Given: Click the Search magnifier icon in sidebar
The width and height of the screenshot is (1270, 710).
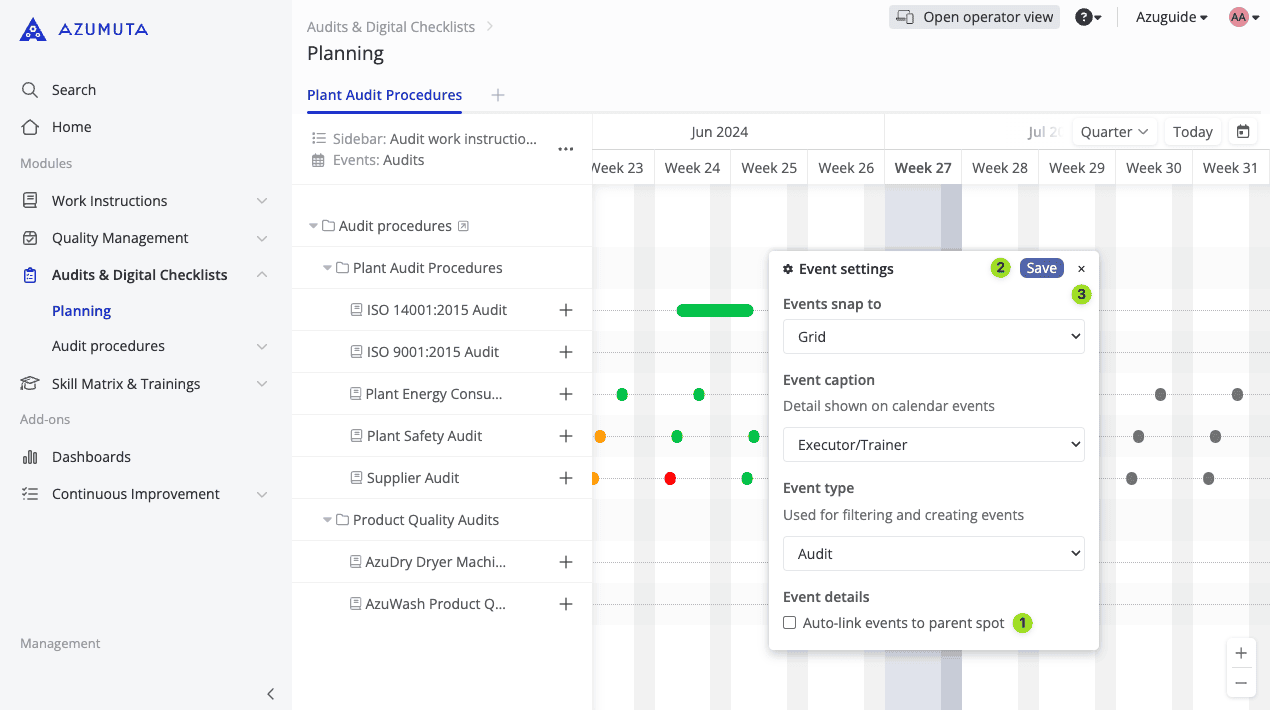Looking at the screenshot, I should 30,90.
